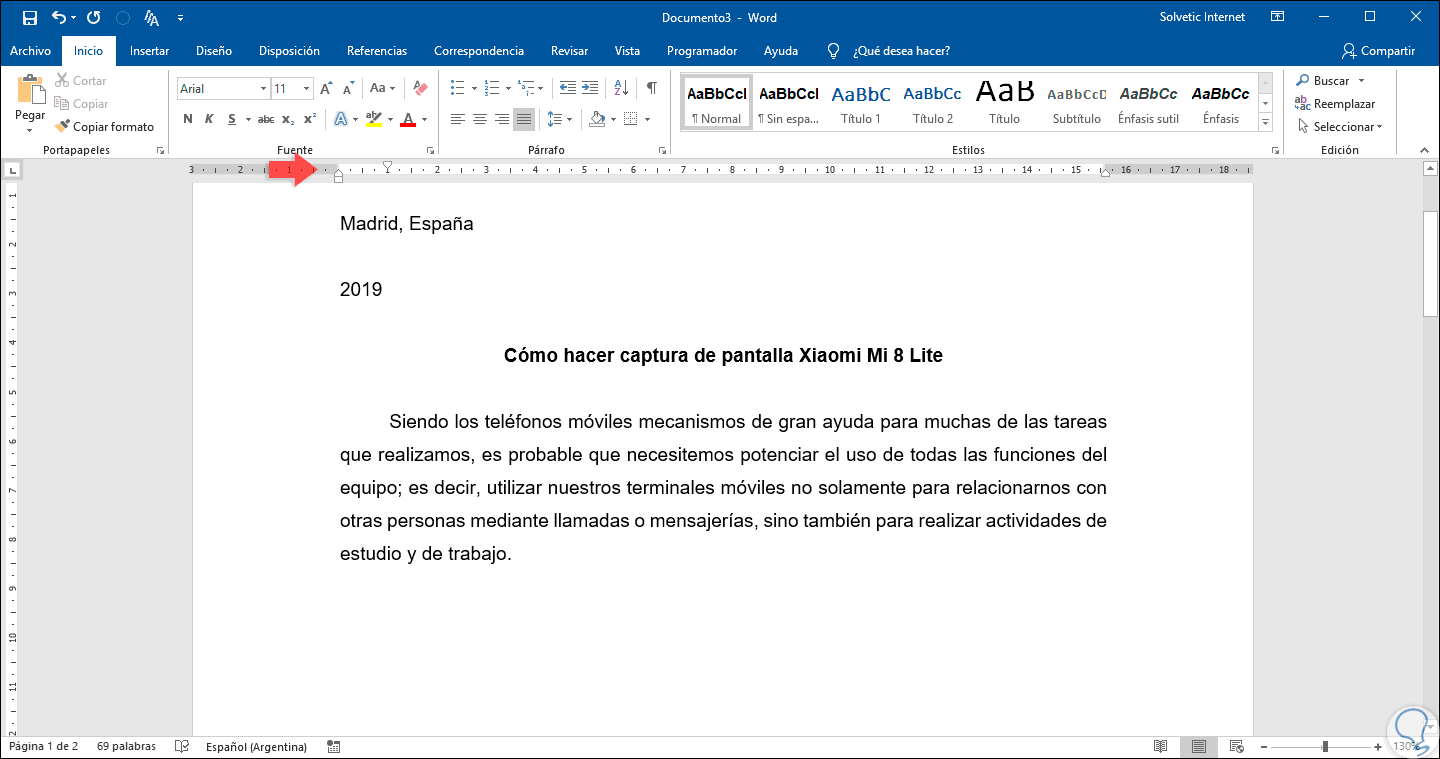Undo the last action
Viewport: 1440px width, 759px height.
click(x=59, y=18)
